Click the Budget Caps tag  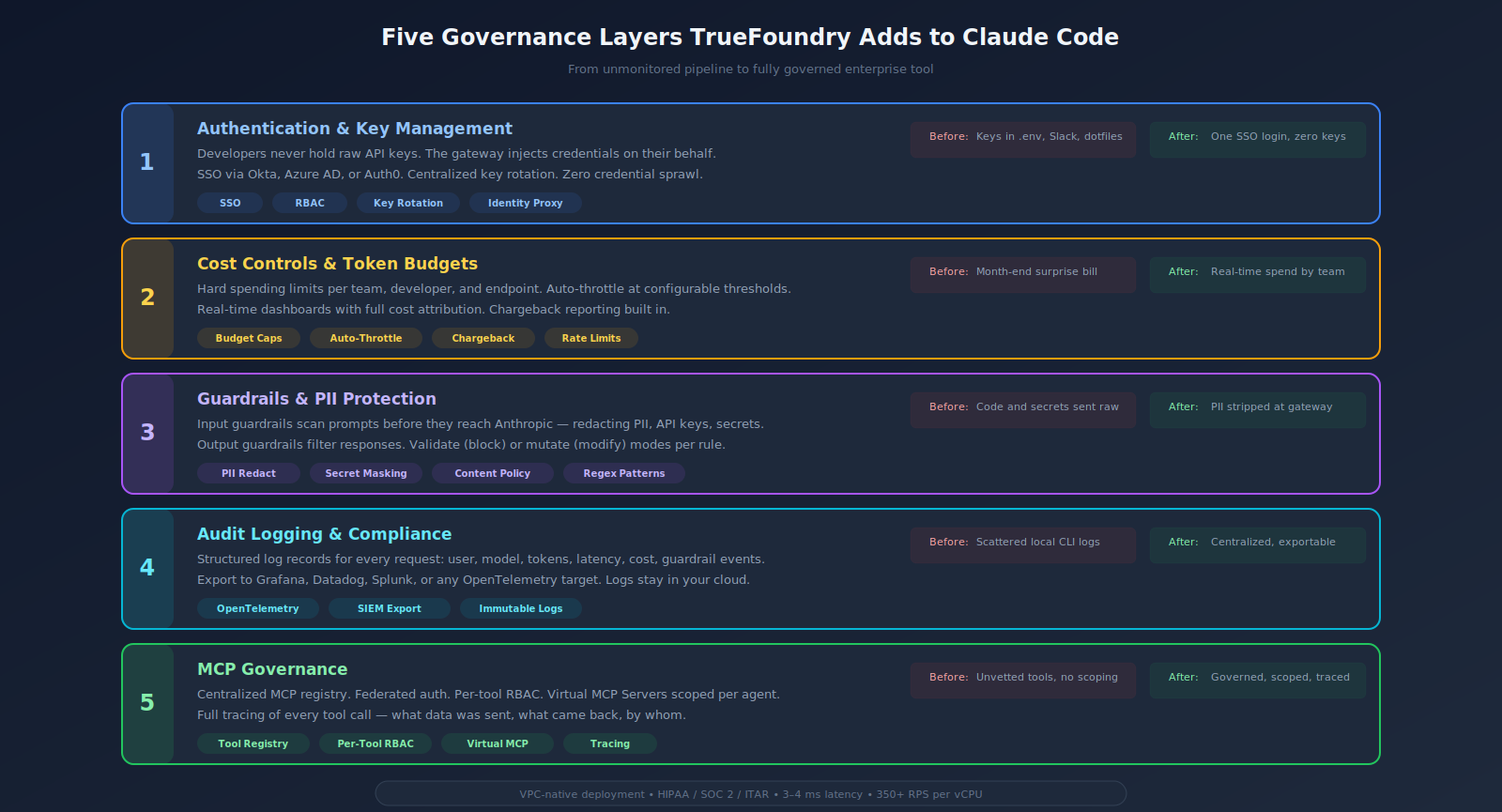(x=249, y=338)
